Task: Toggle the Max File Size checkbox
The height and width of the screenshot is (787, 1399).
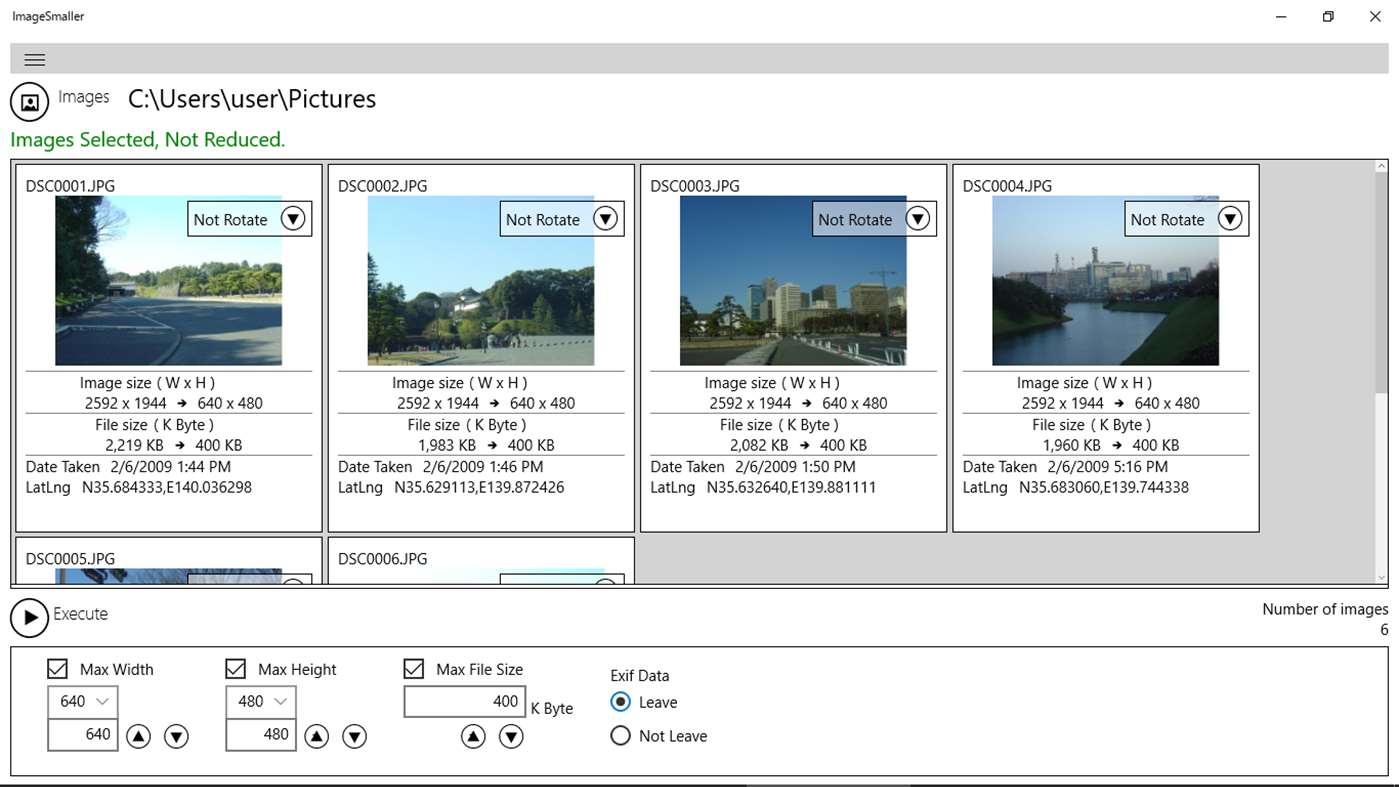Action: 414,669
